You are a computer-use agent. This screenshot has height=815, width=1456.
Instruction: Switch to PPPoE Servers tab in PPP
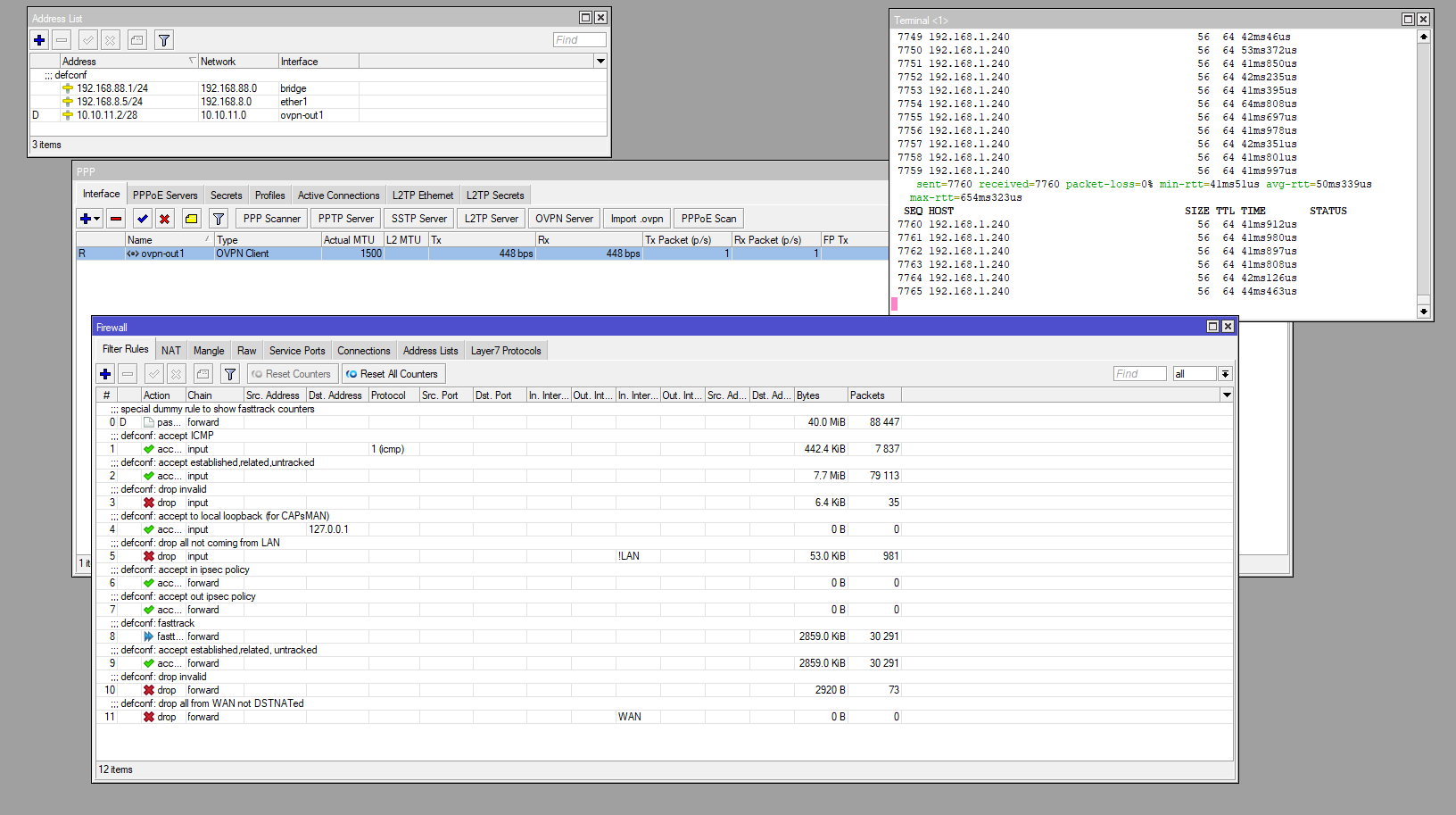165,195
